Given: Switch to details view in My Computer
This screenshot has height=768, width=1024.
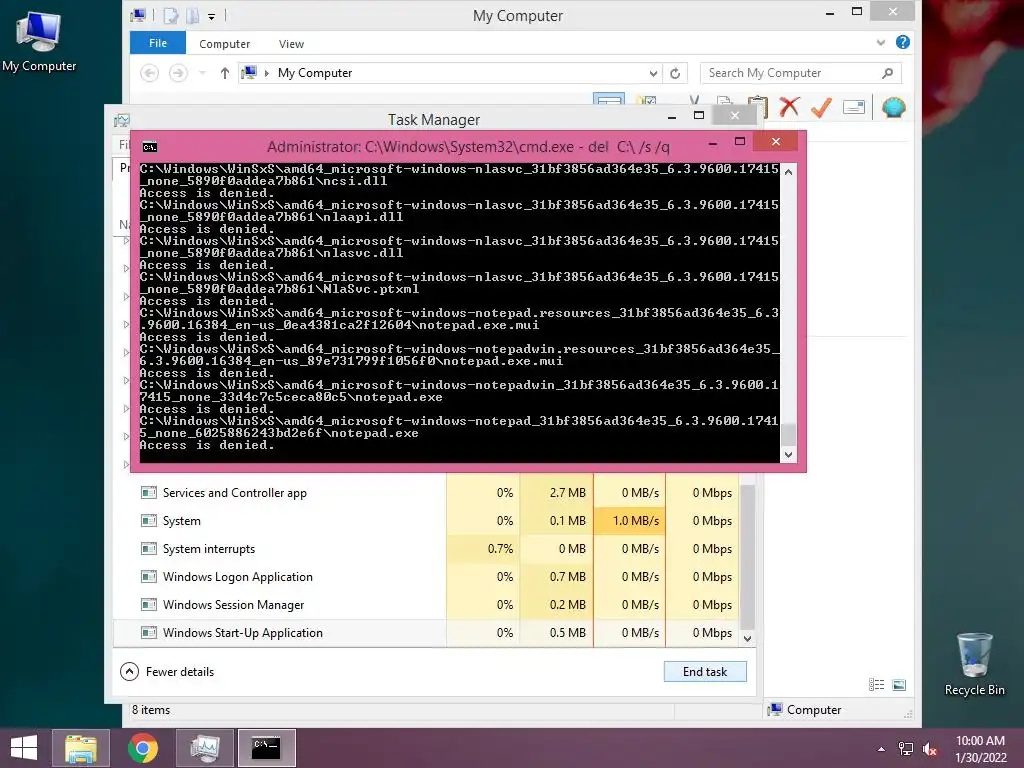Looking at the screenshot, I should (876, 684).
